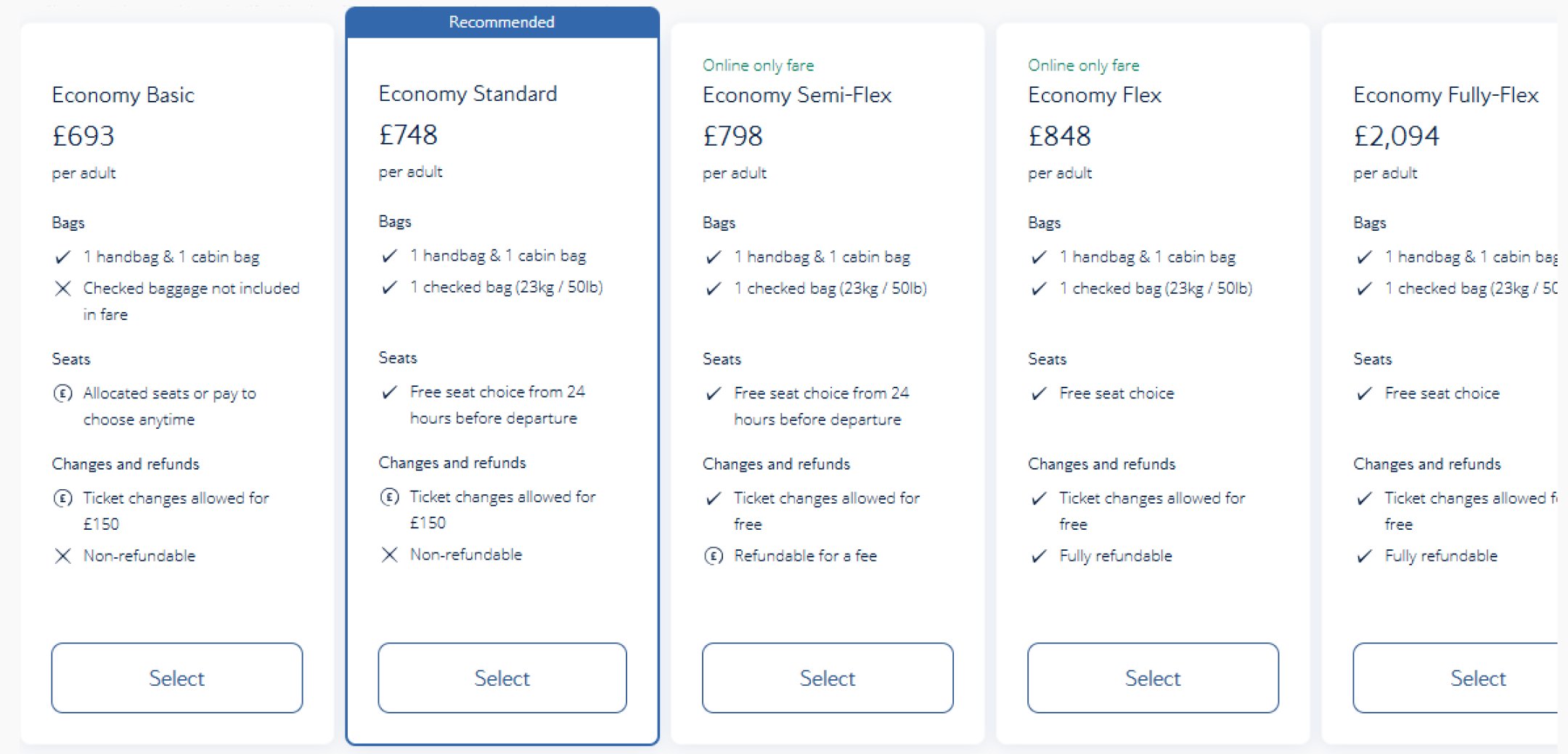This screenshot has width=1568, height=754.
Task: Click the £ icon next to Refundable for a fee
Action: [x=714, y=556]
